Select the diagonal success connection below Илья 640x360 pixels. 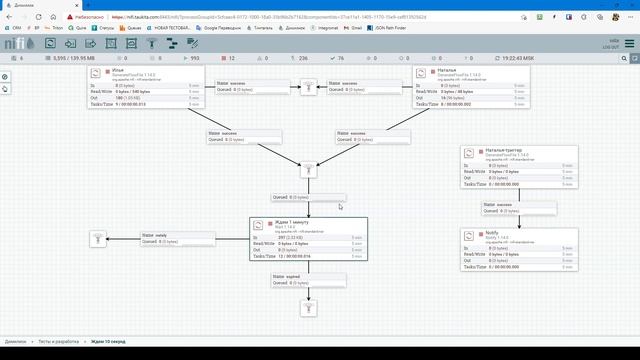click(x=244, y=137)
